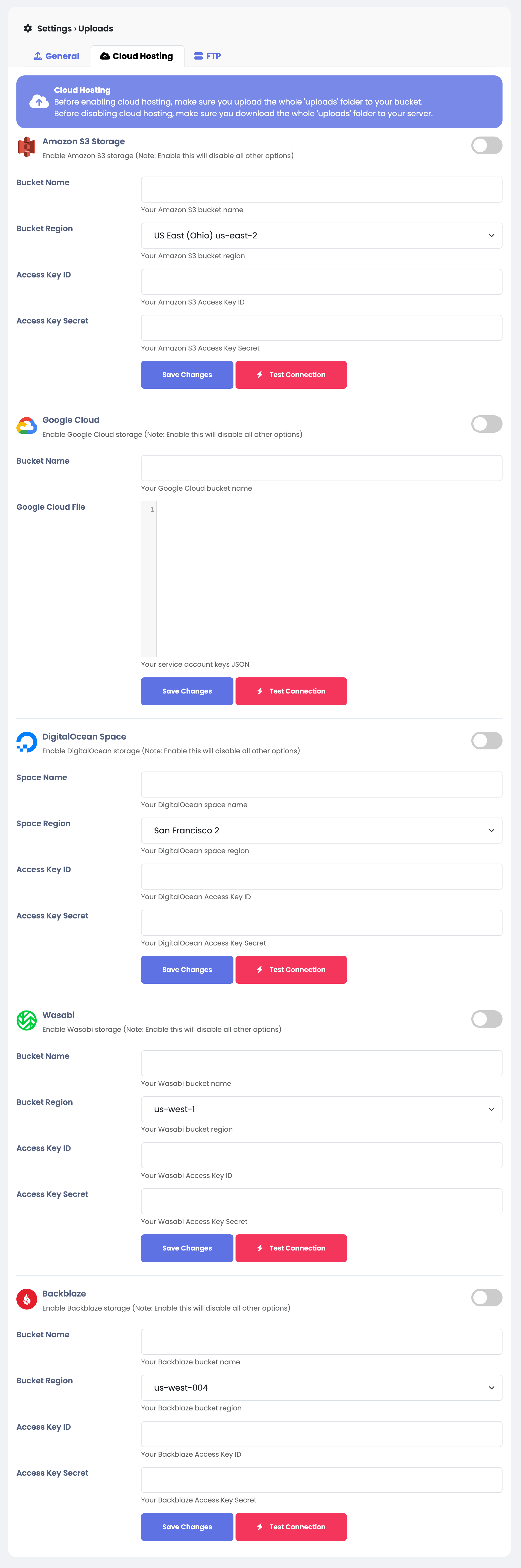521x1568 pixels.
Task: Open the Amazon S3 Bucket Region dropdown
Action: [321, 235]
